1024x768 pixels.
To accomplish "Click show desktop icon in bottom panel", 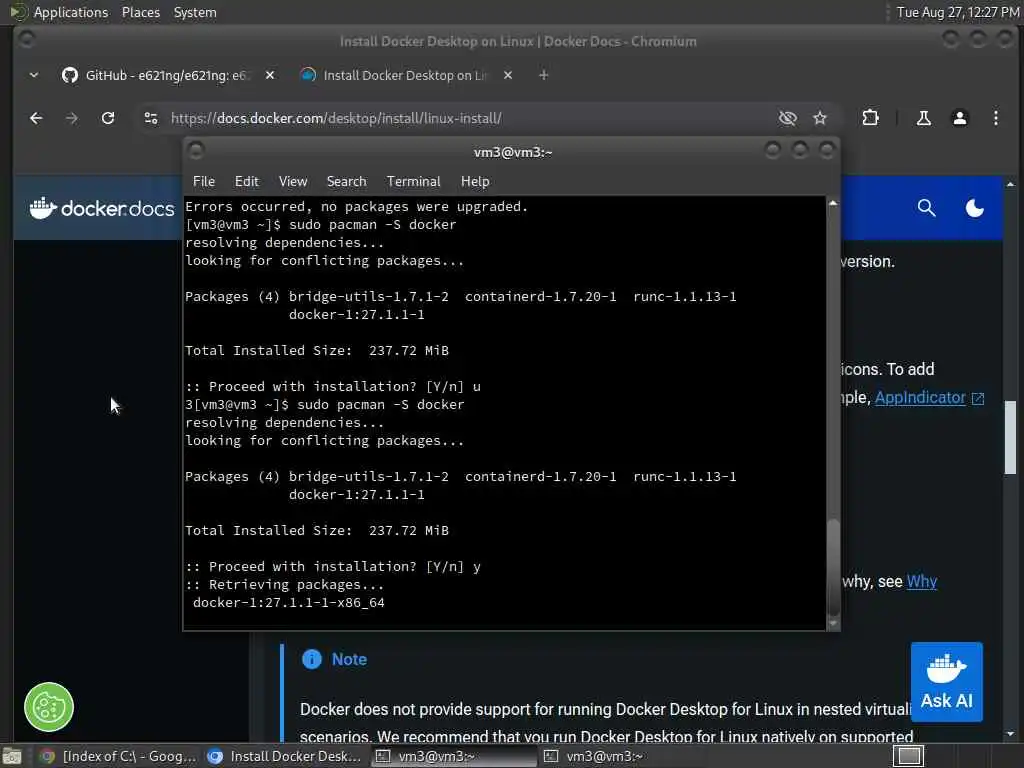I will pyautogui.click(x=12, y=756).
